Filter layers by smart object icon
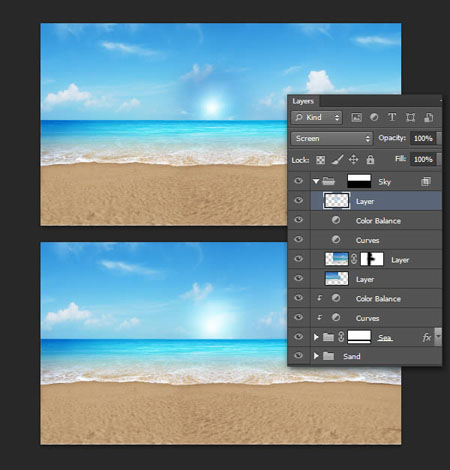The width and height of the screenshot is (450, 470). pos(428,117)
